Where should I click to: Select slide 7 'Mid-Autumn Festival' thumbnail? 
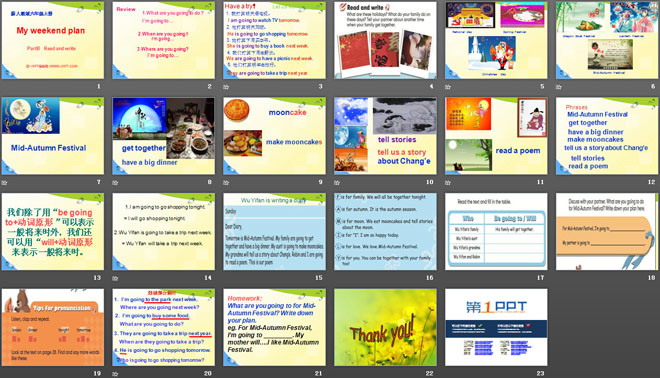tap(53, 136)
